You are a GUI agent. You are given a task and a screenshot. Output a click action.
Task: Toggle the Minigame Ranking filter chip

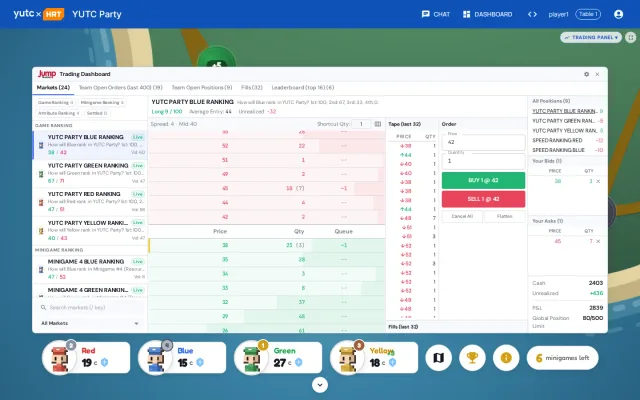point(102,102)
